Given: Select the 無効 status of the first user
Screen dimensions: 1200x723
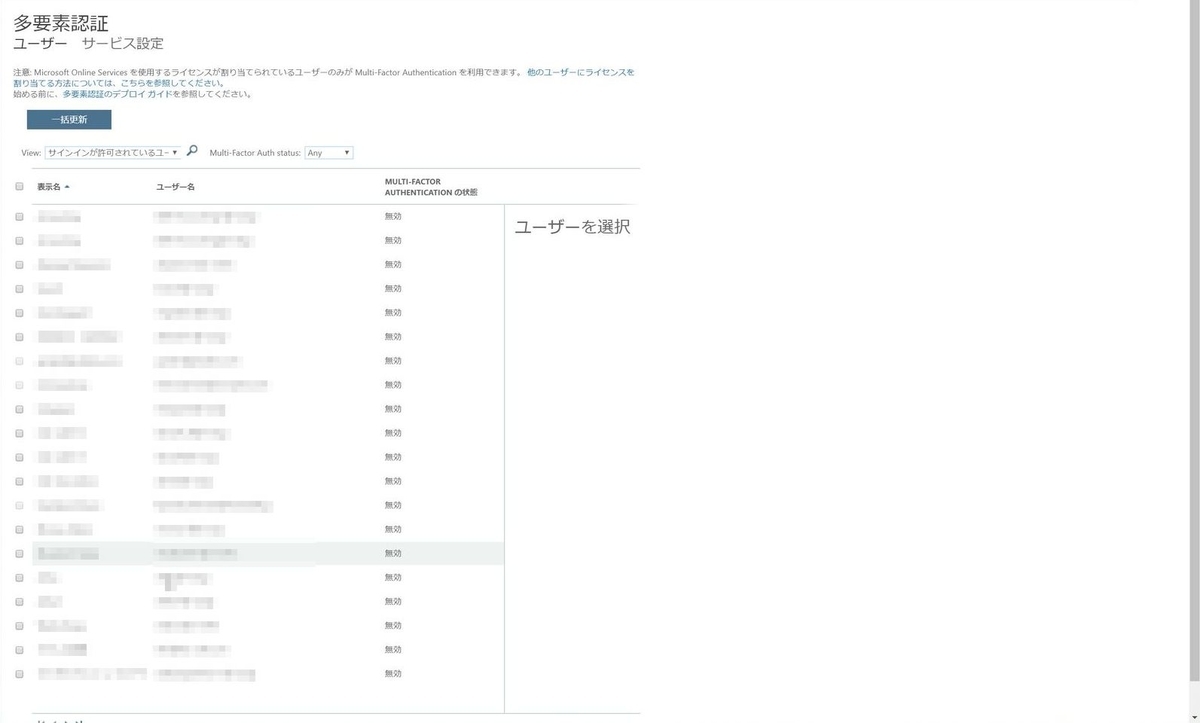Looking at the screenshot, I should (x=392, y=215).
